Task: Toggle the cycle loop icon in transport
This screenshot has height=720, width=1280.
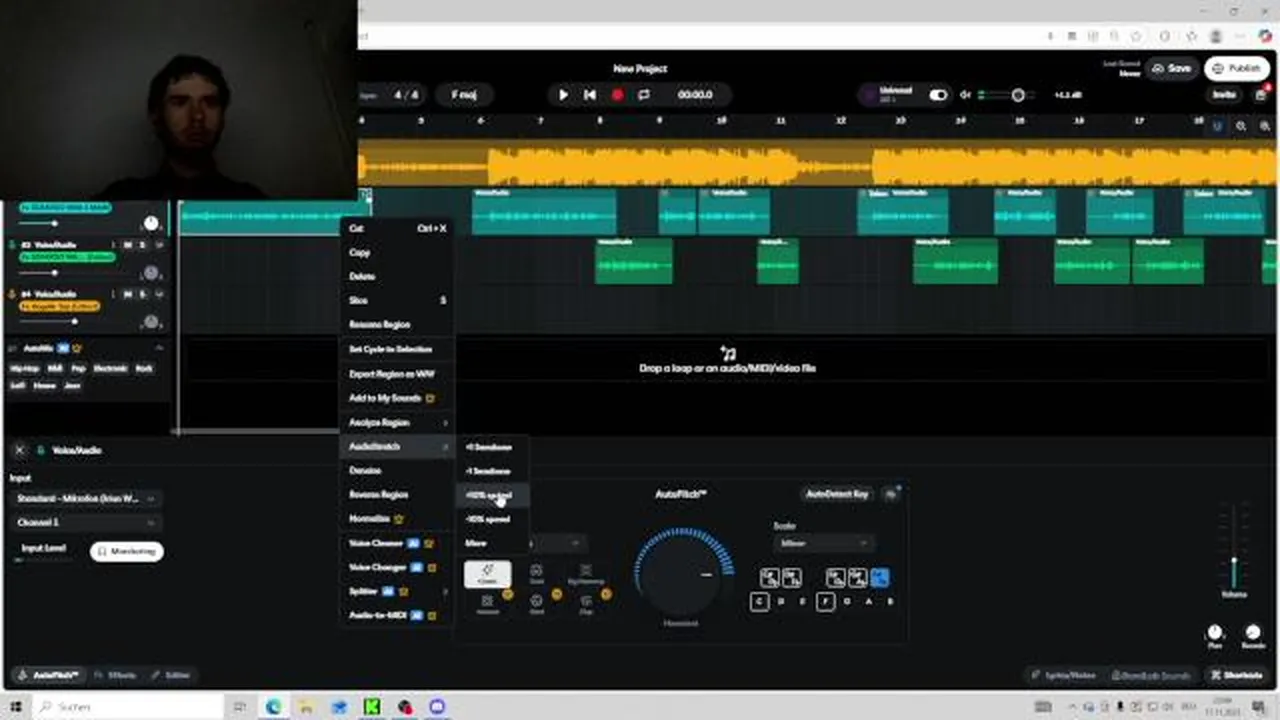Action: coord(644,95)
